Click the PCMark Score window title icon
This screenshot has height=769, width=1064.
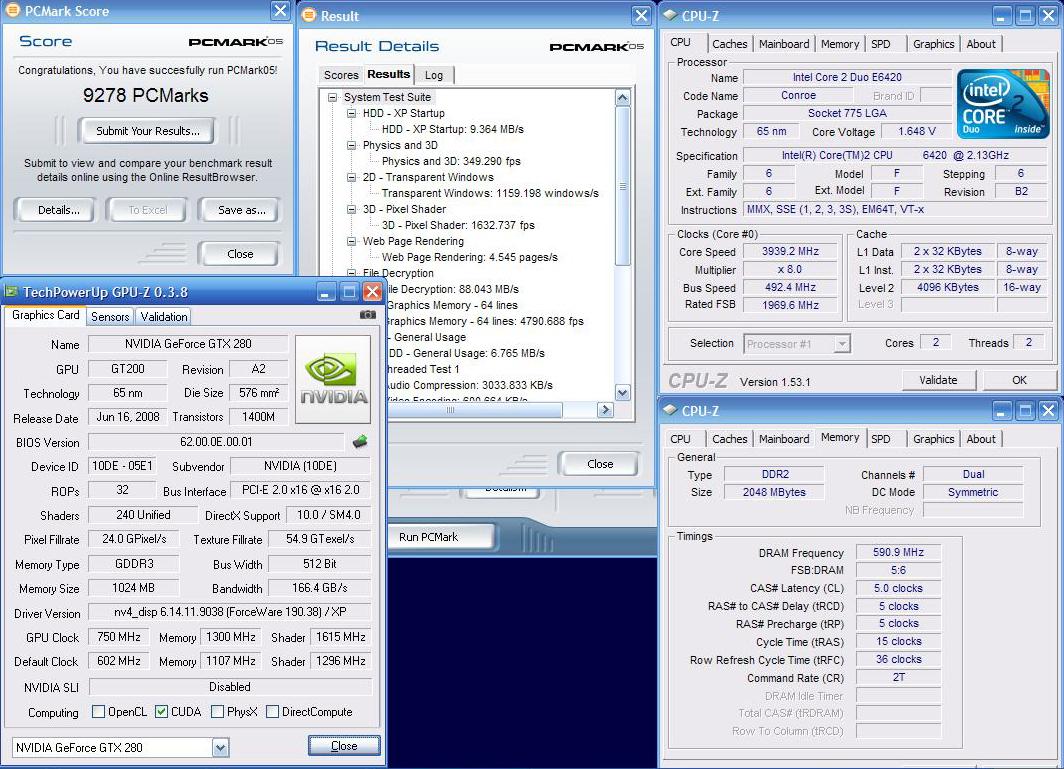point(12,11)
